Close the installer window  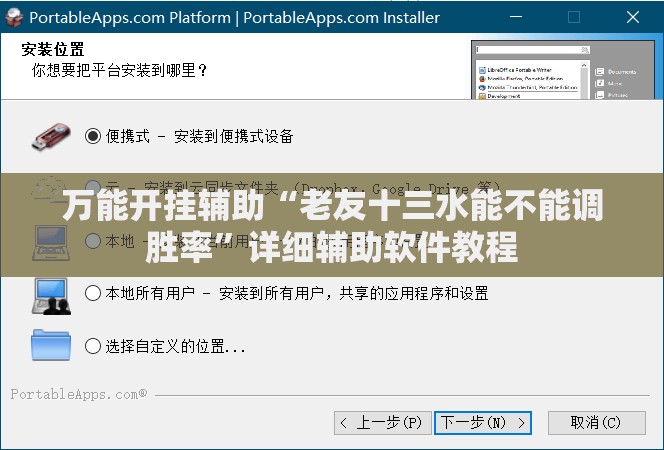633,17
